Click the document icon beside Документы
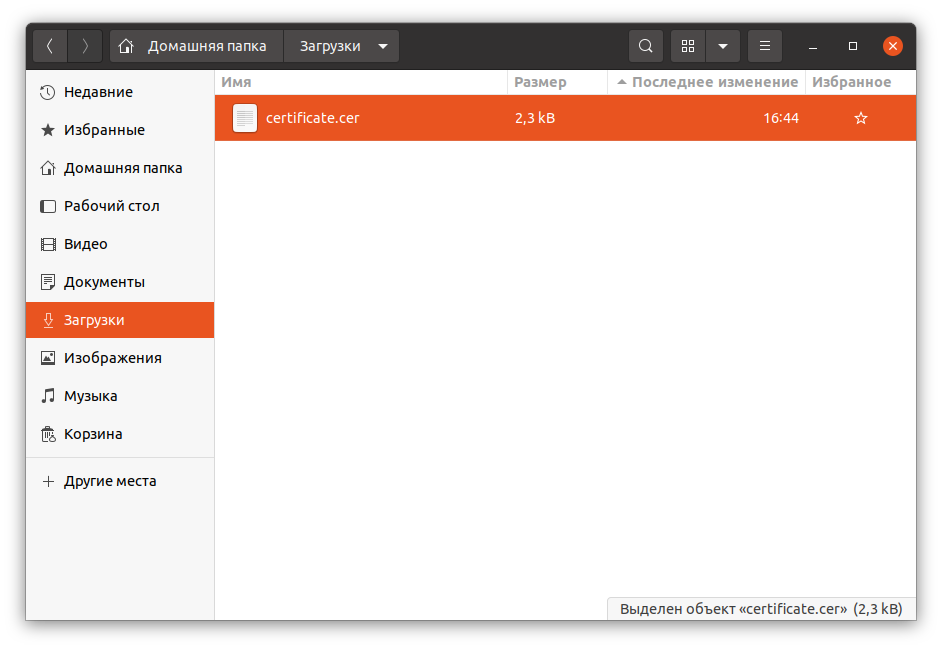942x649 pixels. [48, 282]
